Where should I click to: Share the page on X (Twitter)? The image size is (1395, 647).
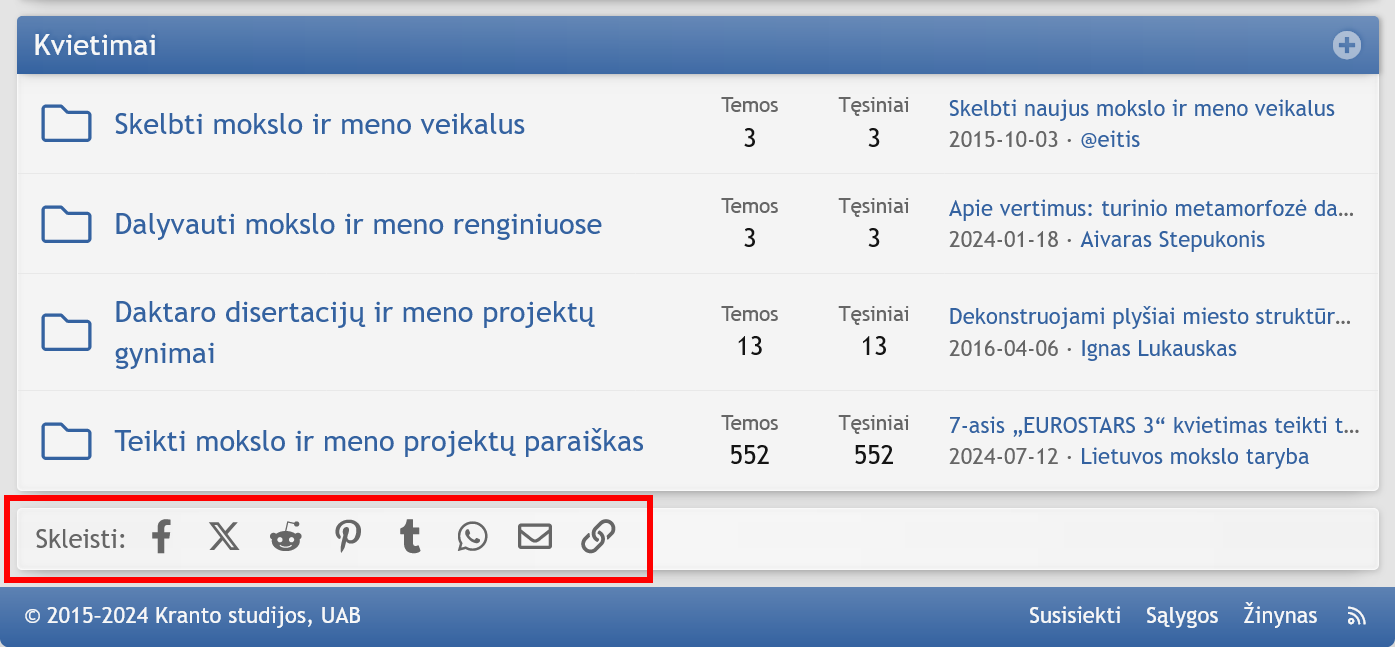coord(224,537)
